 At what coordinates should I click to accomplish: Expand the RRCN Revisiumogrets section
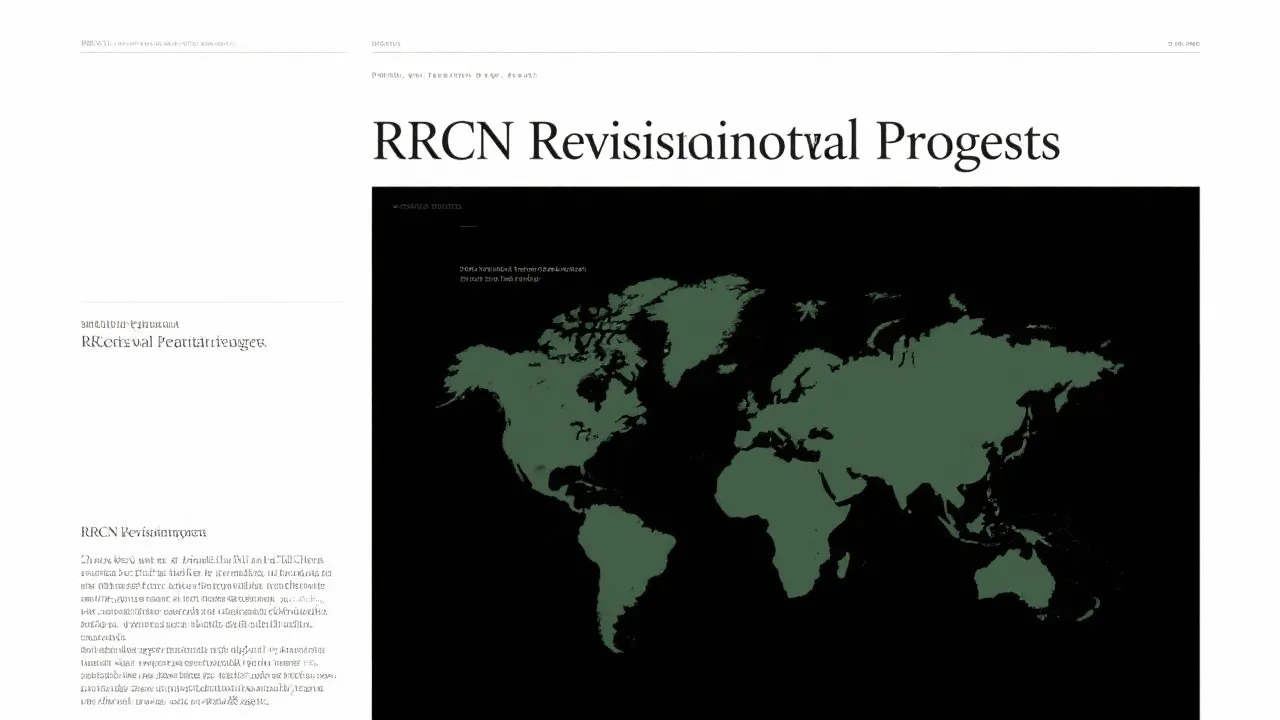click(143, 530)
